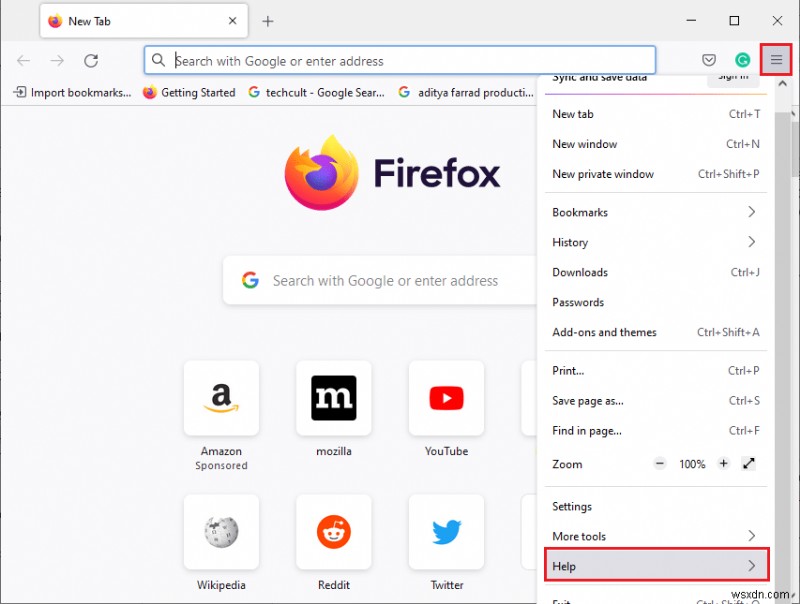Image resolution: width=800 pixels, height=604 pixels.
Task: Open Passwords from the menu
Action: (x=656, y=303)
